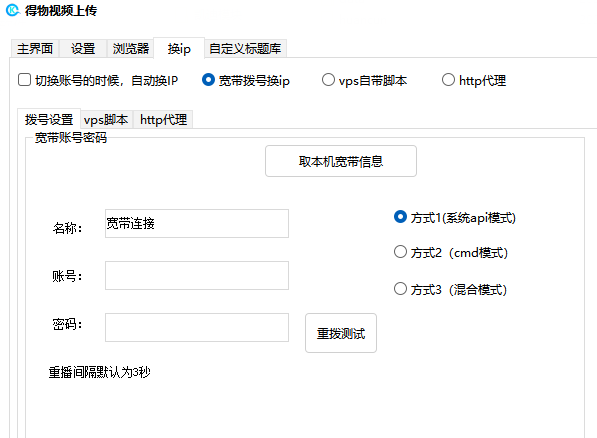Image resolution: width=597 pixels, height=438 pixels.
Task: Open the 自定义标题库 tab
Action: coord(245,49)
